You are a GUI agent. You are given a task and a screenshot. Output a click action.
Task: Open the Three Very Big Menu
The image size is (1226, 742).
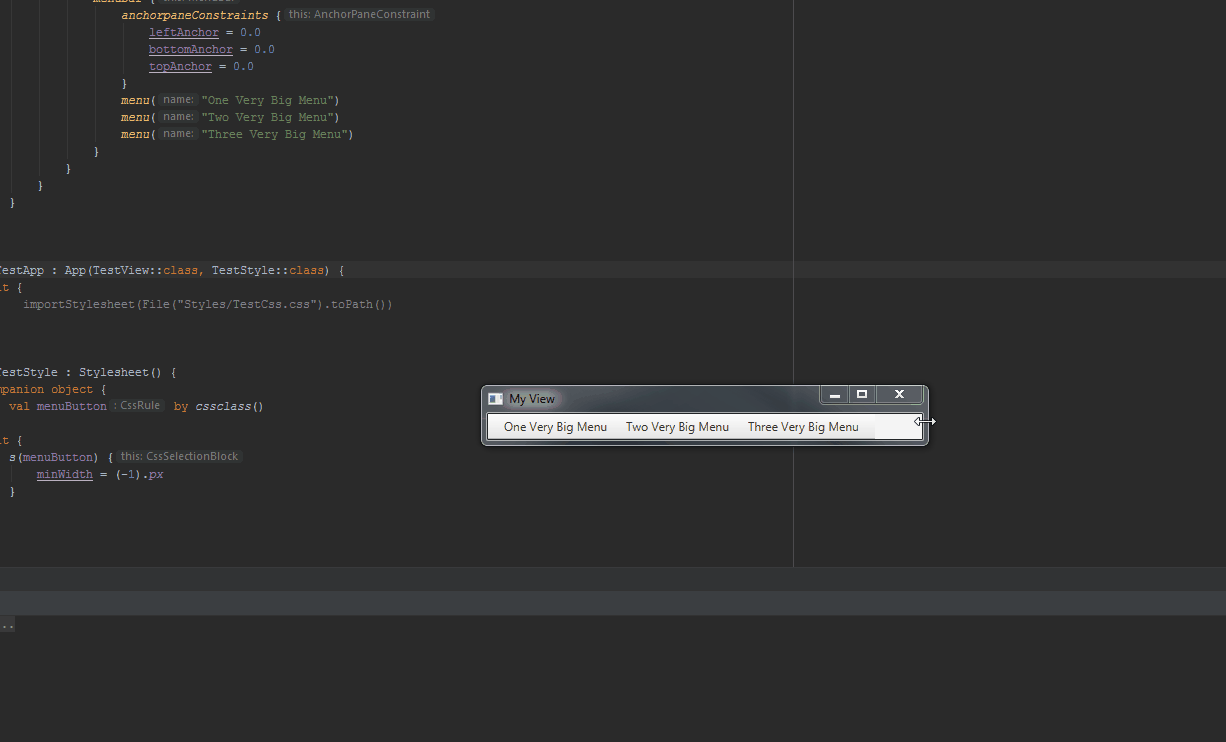coord(803,427)
